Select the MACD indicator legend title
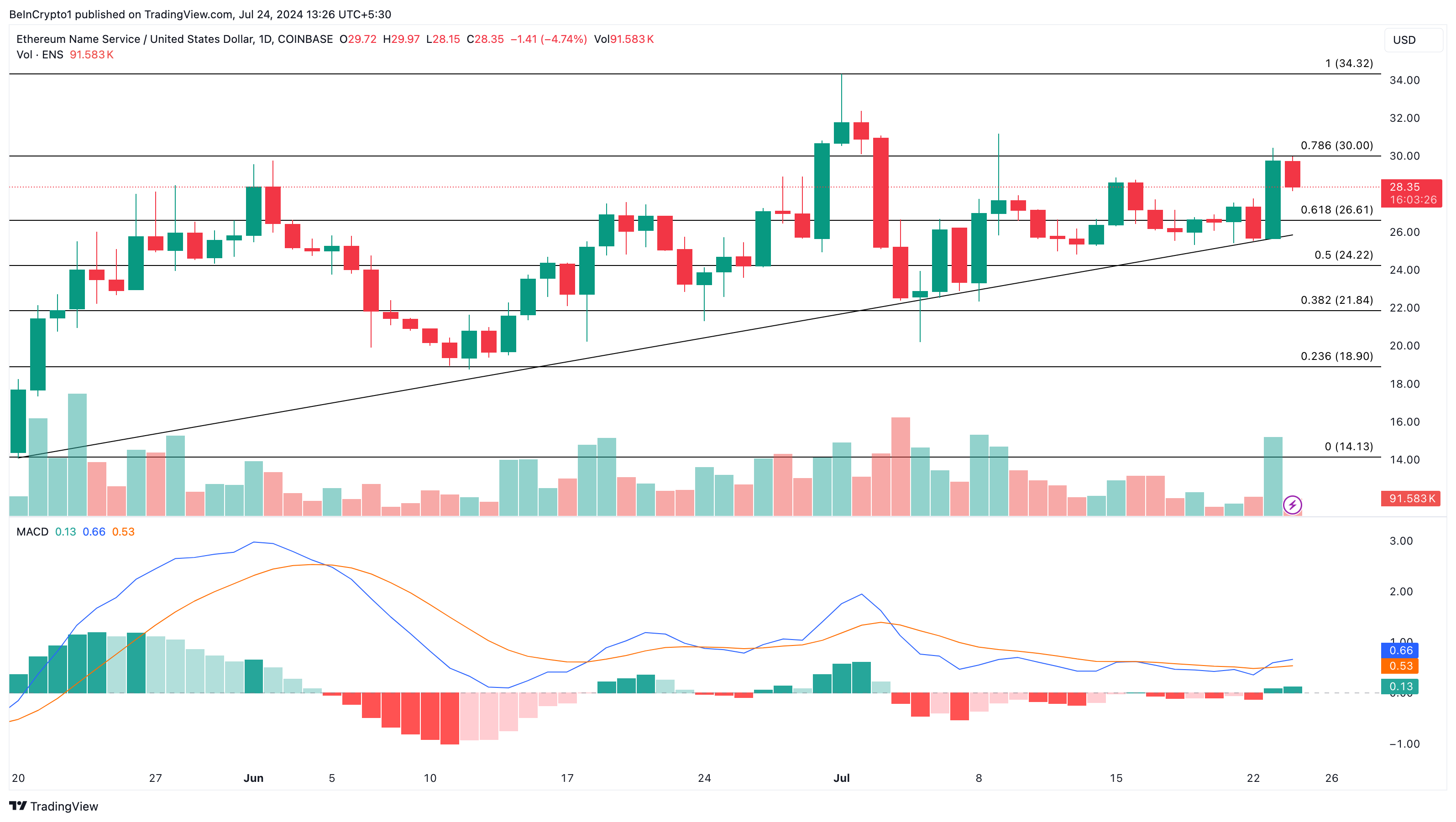This screenshot has height=822, width=1456. point(32,531)
